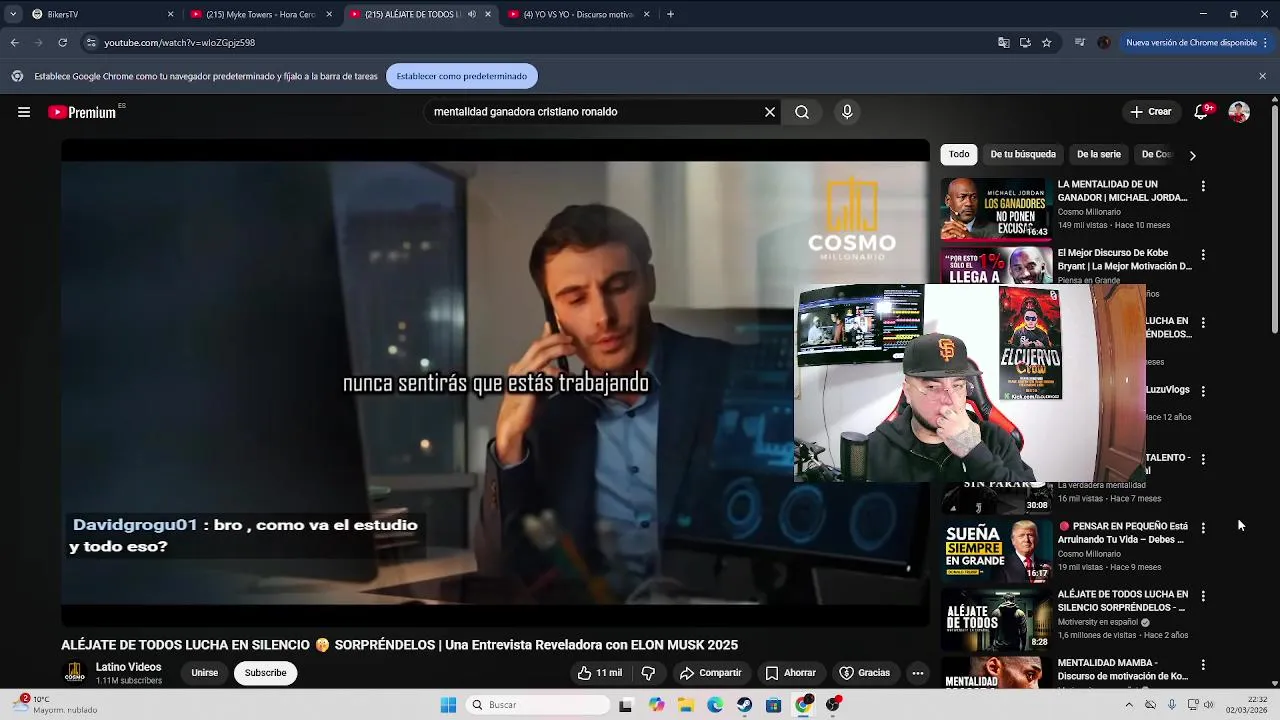Like the video with thumbs up
Screen dimensions: 1280x720
(600, 673)
